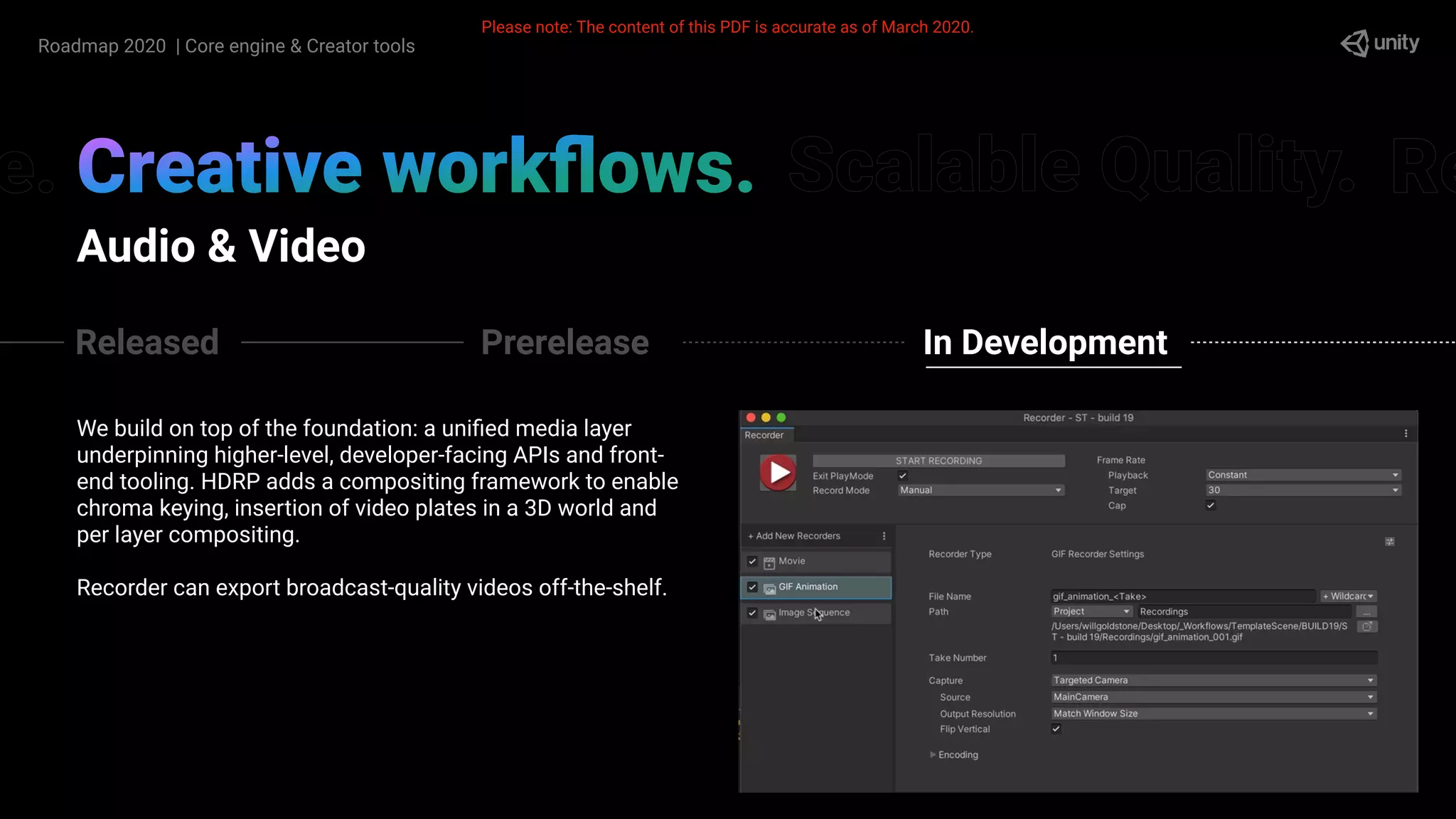The height and width of the screenshot is (819, 1456).
Task: Toggle the Cap frame rate checkbox
Action: click(1211, 505)
